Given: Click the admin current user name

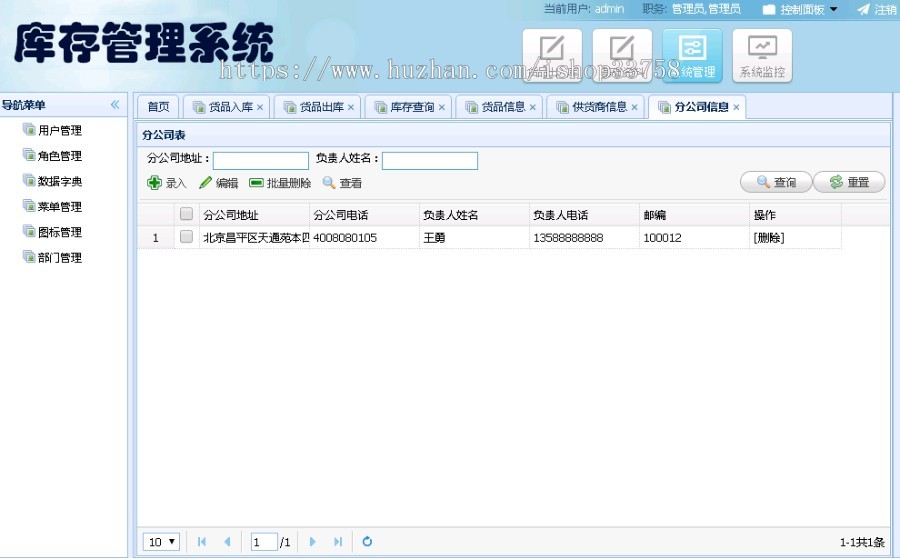Looking at the screenshot, I should 609,9.
